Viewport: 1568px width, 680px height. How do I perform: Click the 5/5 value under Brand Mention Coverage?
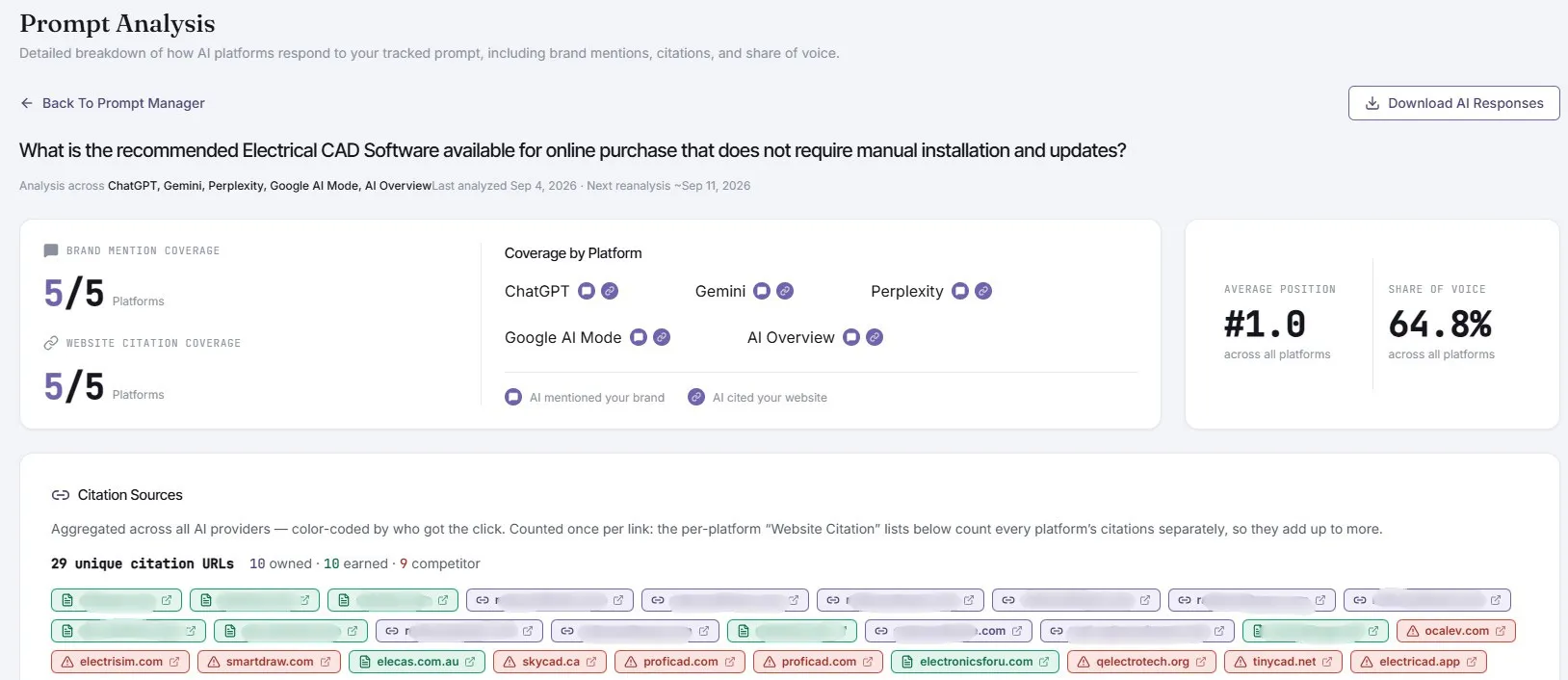[x=74, y=293]
